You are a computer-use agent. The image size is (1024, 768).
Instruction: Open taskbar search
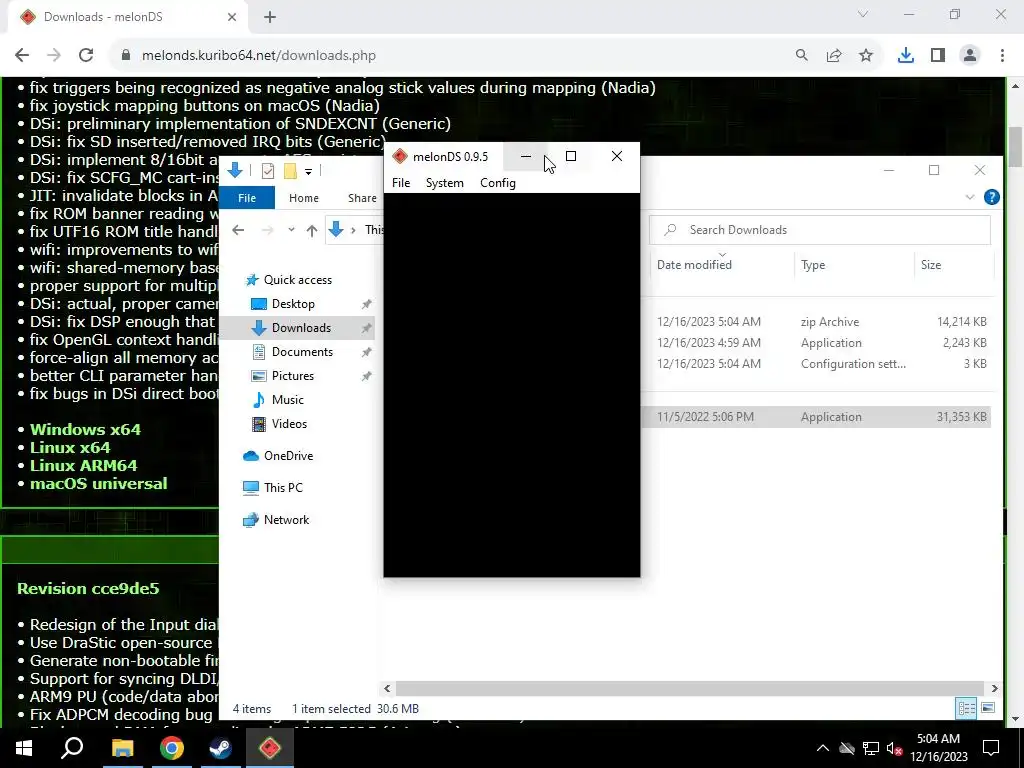(x=72, y=748)
